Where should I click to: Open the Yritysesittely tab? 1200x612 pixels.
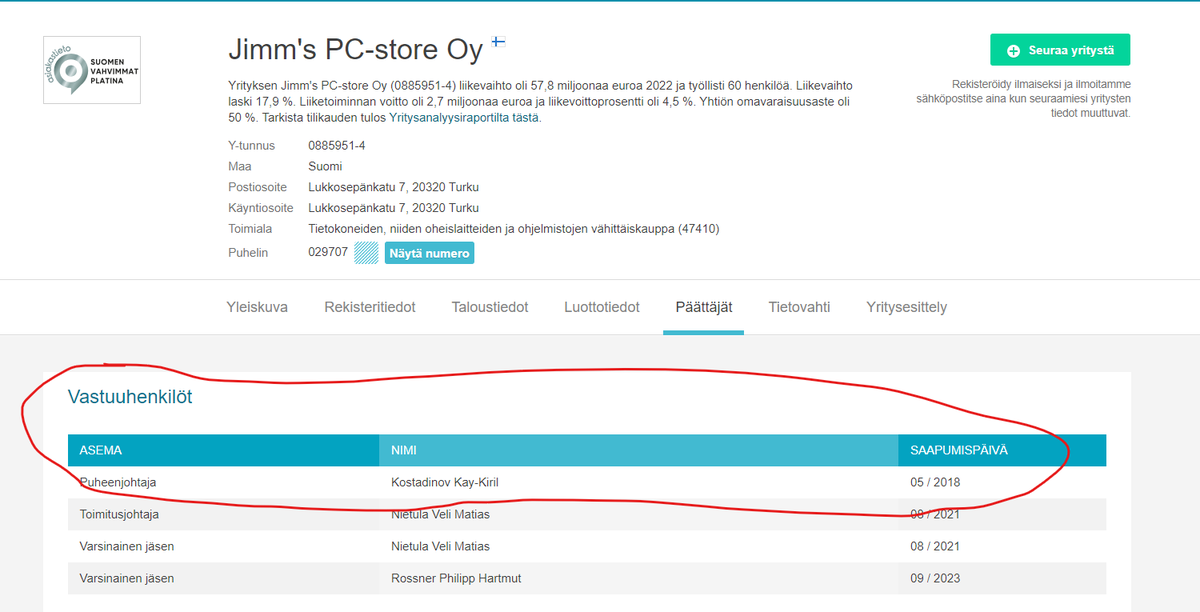tap(907, 307)
